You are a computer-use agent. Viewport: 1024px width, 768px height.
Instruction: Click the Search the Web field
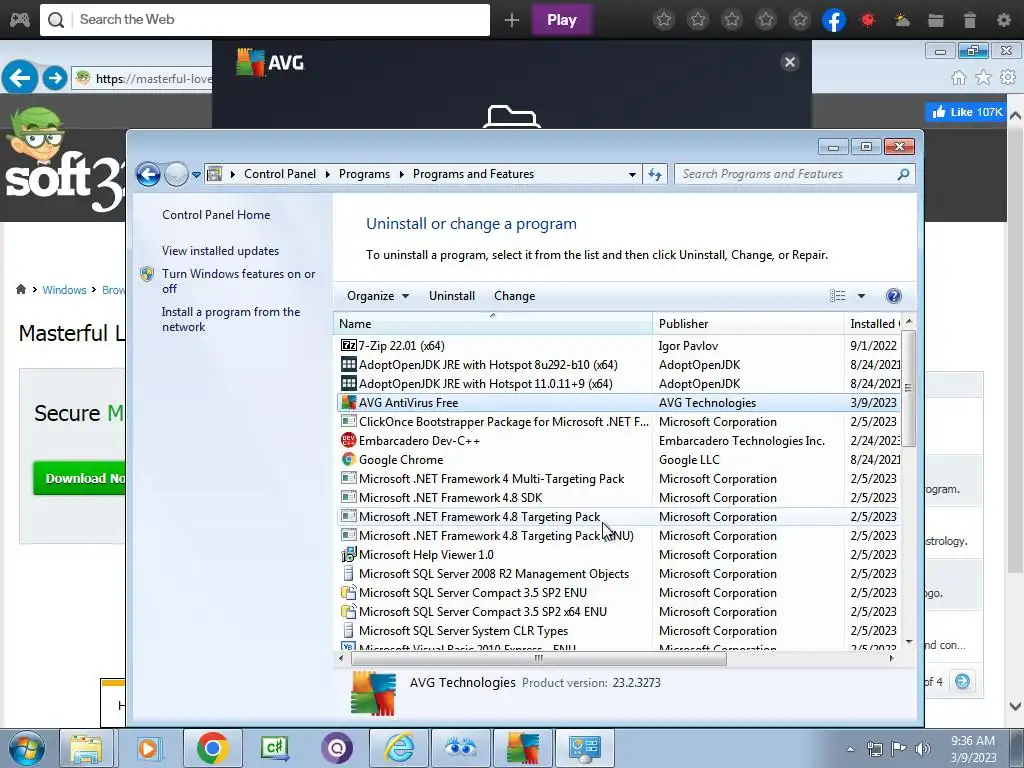pos(265,20)
